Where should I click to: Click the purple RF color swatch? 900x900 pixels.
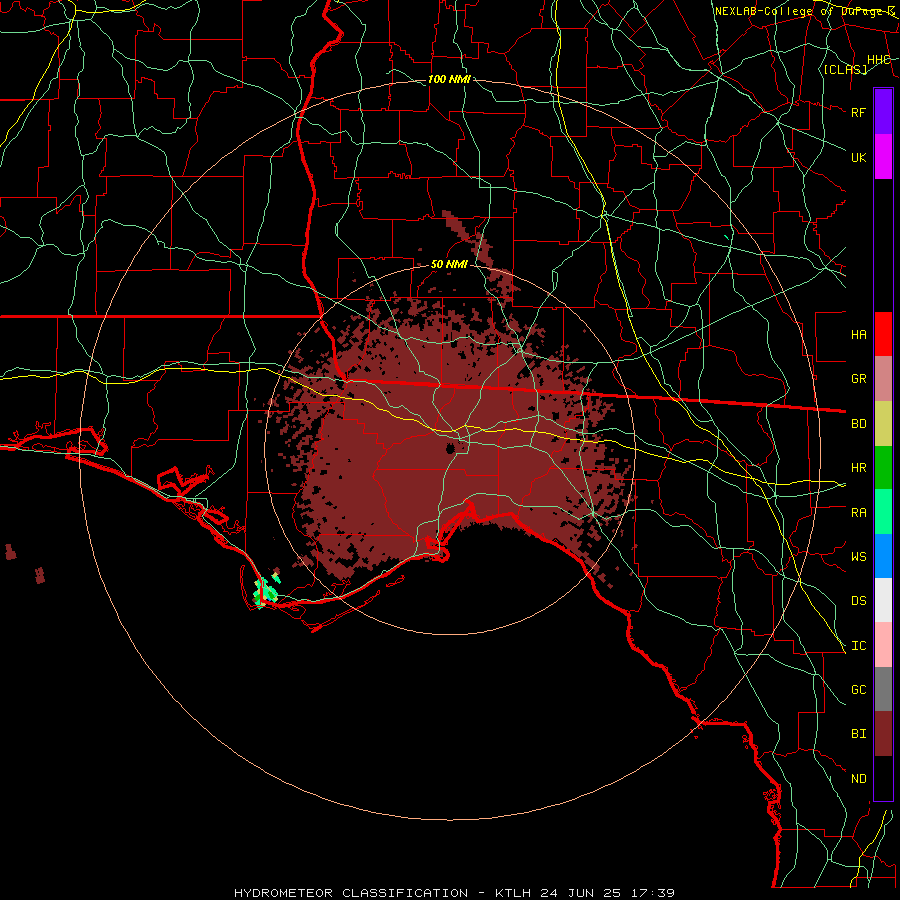click(x=883, y=112)
